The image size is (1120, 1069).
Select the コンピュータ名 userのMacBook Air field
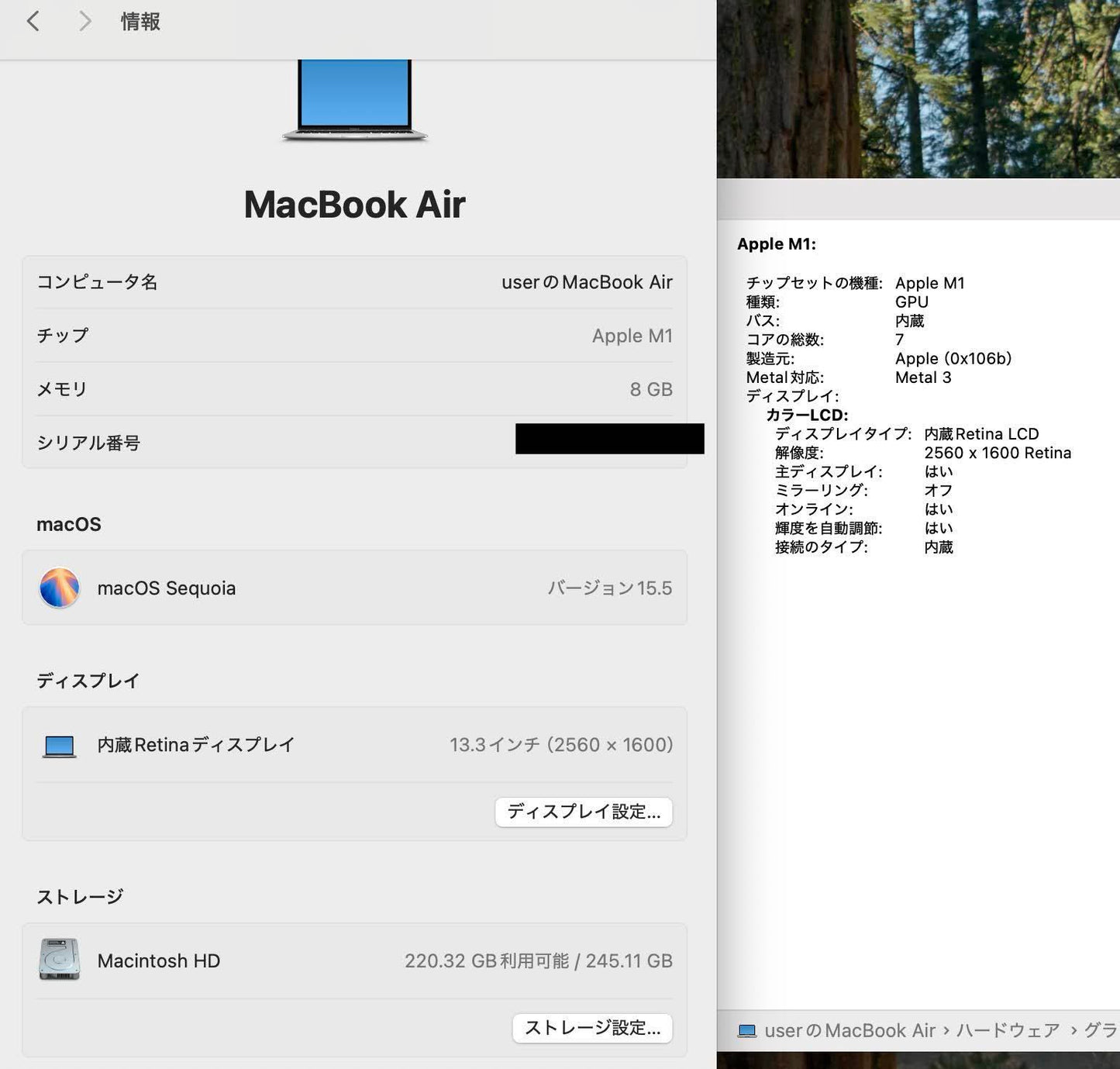coord(353,282)
